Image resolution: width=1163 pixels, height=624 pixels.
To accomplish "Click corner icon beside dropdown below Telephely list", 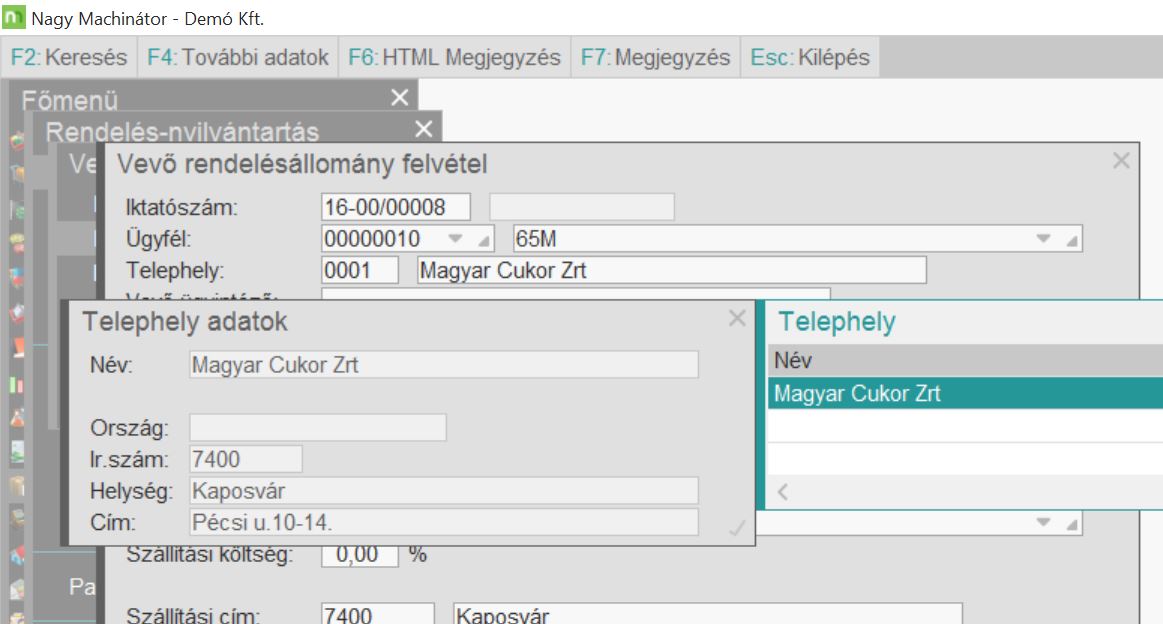I will [x=1072, y=525].
